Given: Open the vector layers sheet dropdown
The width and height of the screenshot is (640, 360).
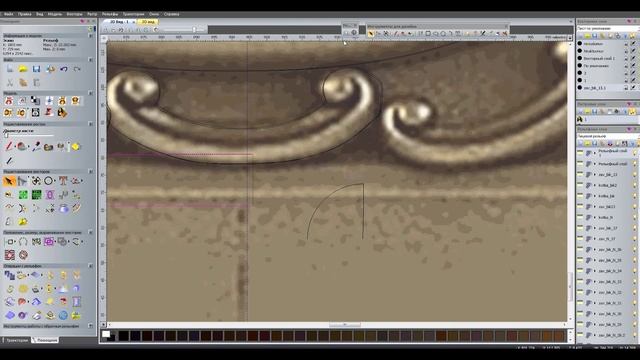Looking at the screenshot, I should (x=607, y=29).
